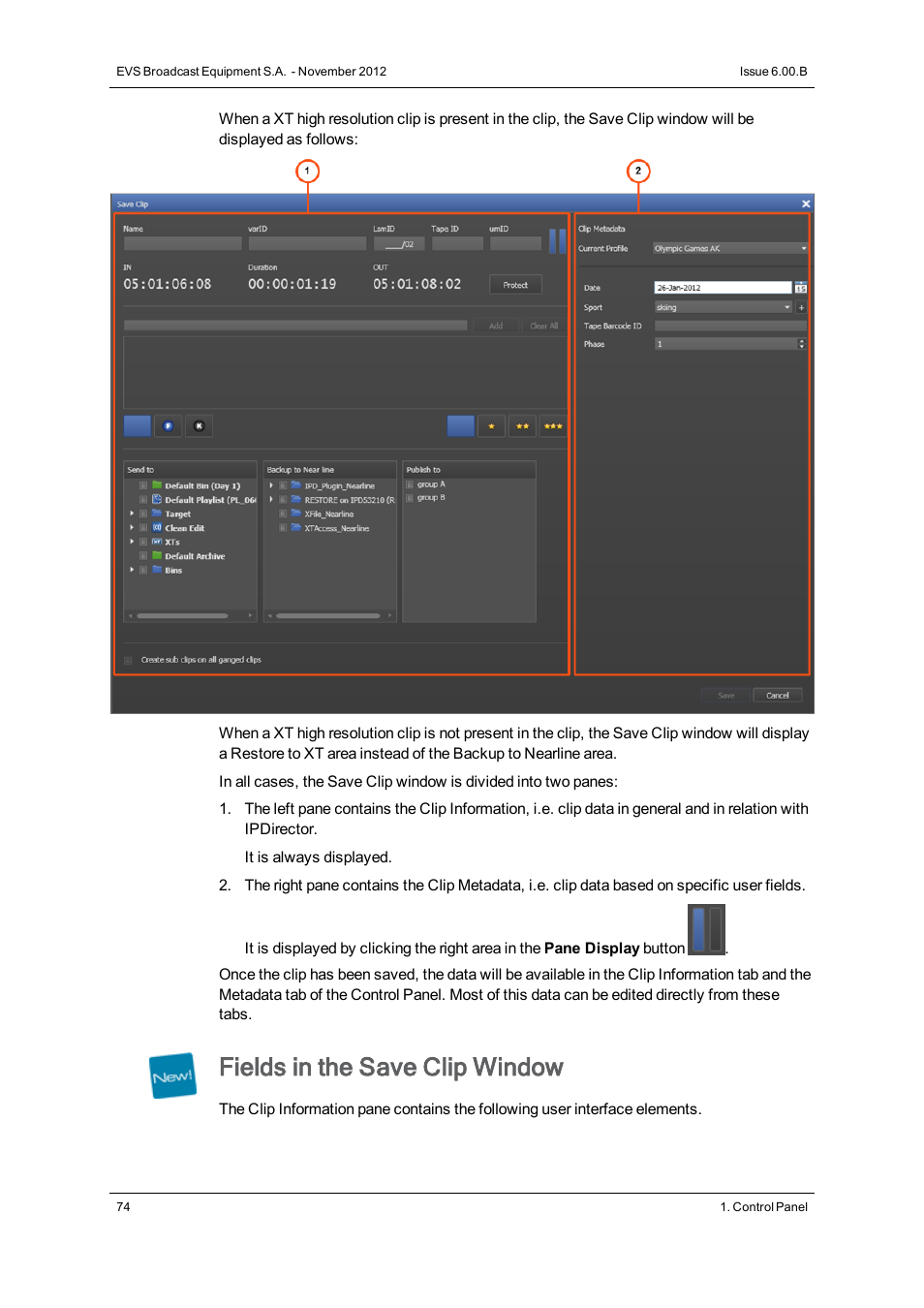Image resolution: width=924 pixels, height=1308 pixels.
Task: Check the XTAccess_Nearline checkbox
Action: pyautogui.click(x=283, y=528)
